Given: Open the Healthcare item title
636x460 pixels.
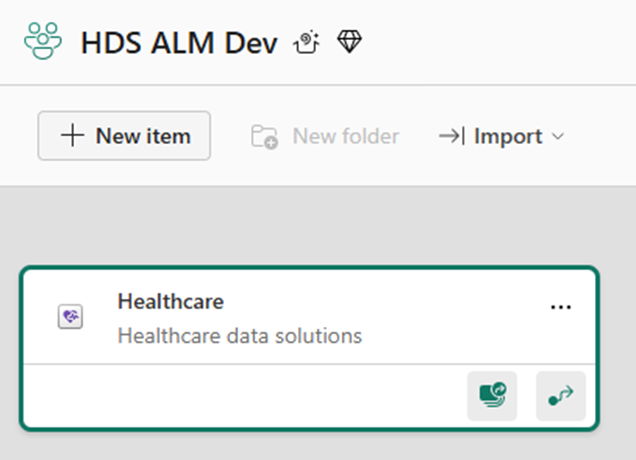Looking at the screenshot, I should [x=170, y=301].
